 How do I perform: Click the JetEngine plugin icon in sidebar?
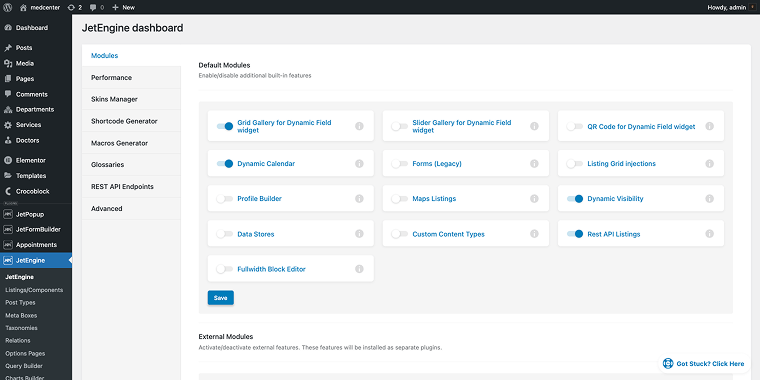(x=8, y=261)
